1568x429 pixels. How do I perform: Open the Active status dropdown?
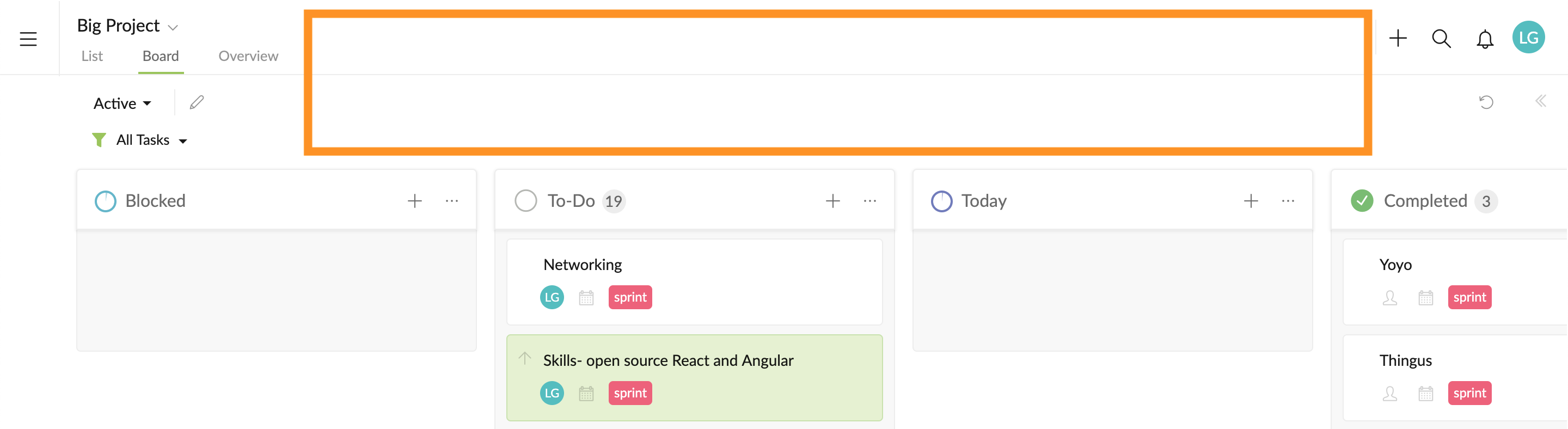[x=122, y=103]
